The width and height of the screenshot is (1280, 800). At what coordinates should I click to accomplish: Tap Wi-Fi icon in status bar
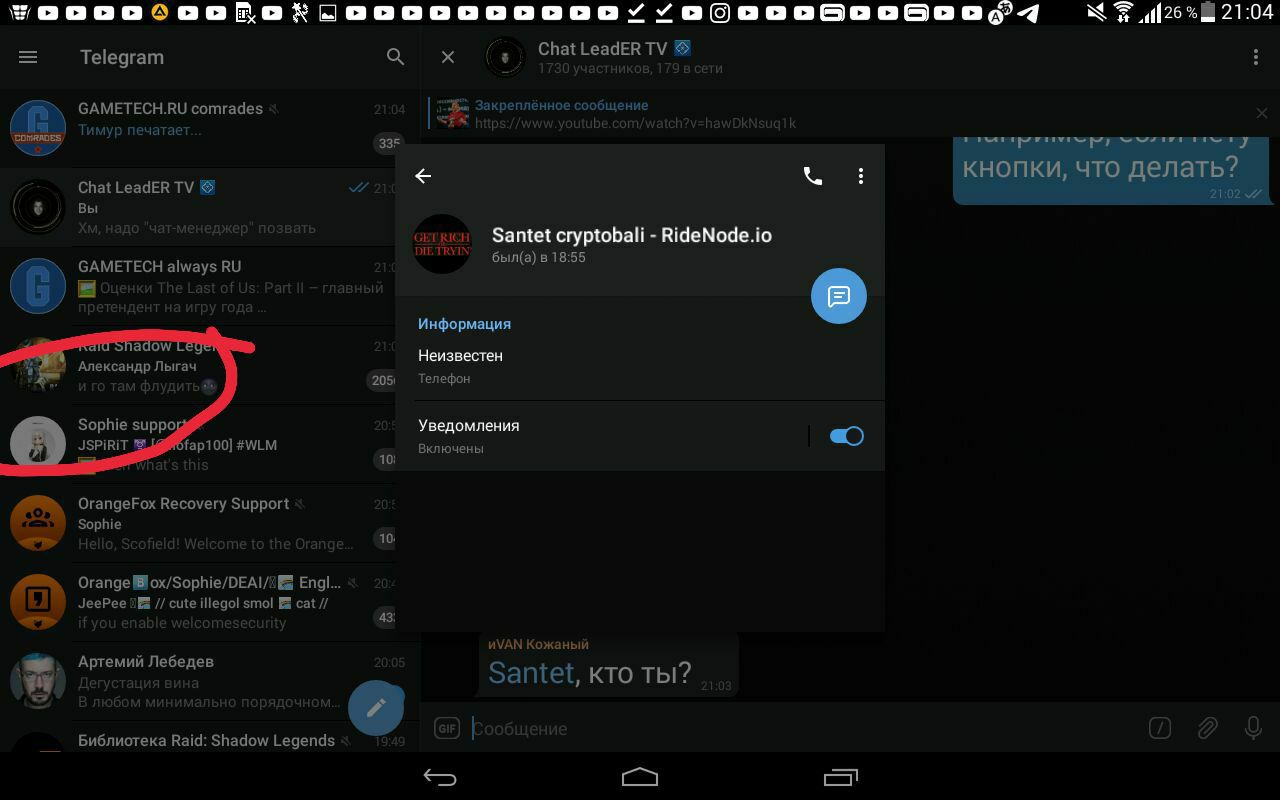tap(1123, 12)
